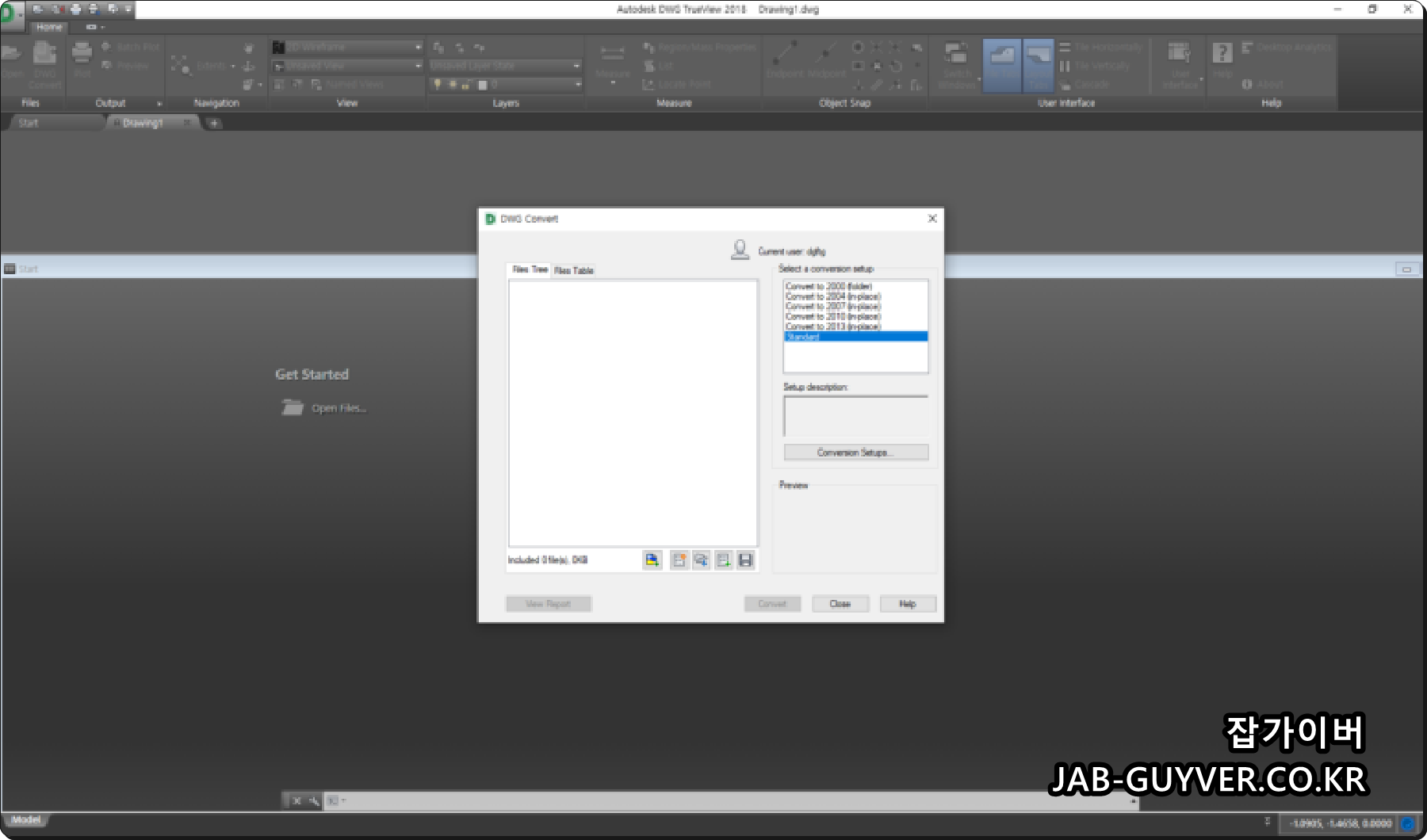Click the Add File icon in DWG Convert
1427x840 pixels.
(x=652, y=560)
